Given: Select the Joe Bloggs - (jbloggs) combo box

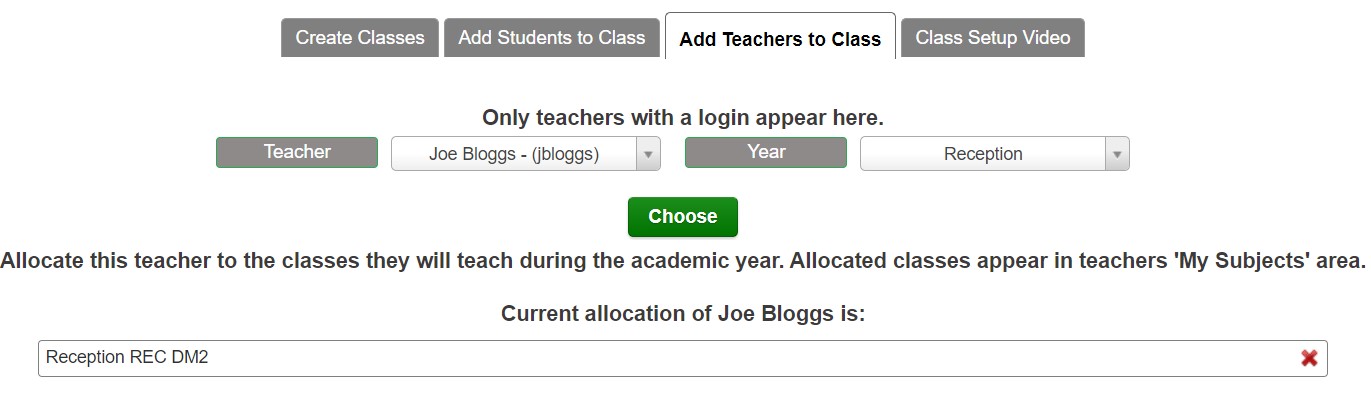Looking at the screenshot, I should pyautogui.click(x=526, y=154).
